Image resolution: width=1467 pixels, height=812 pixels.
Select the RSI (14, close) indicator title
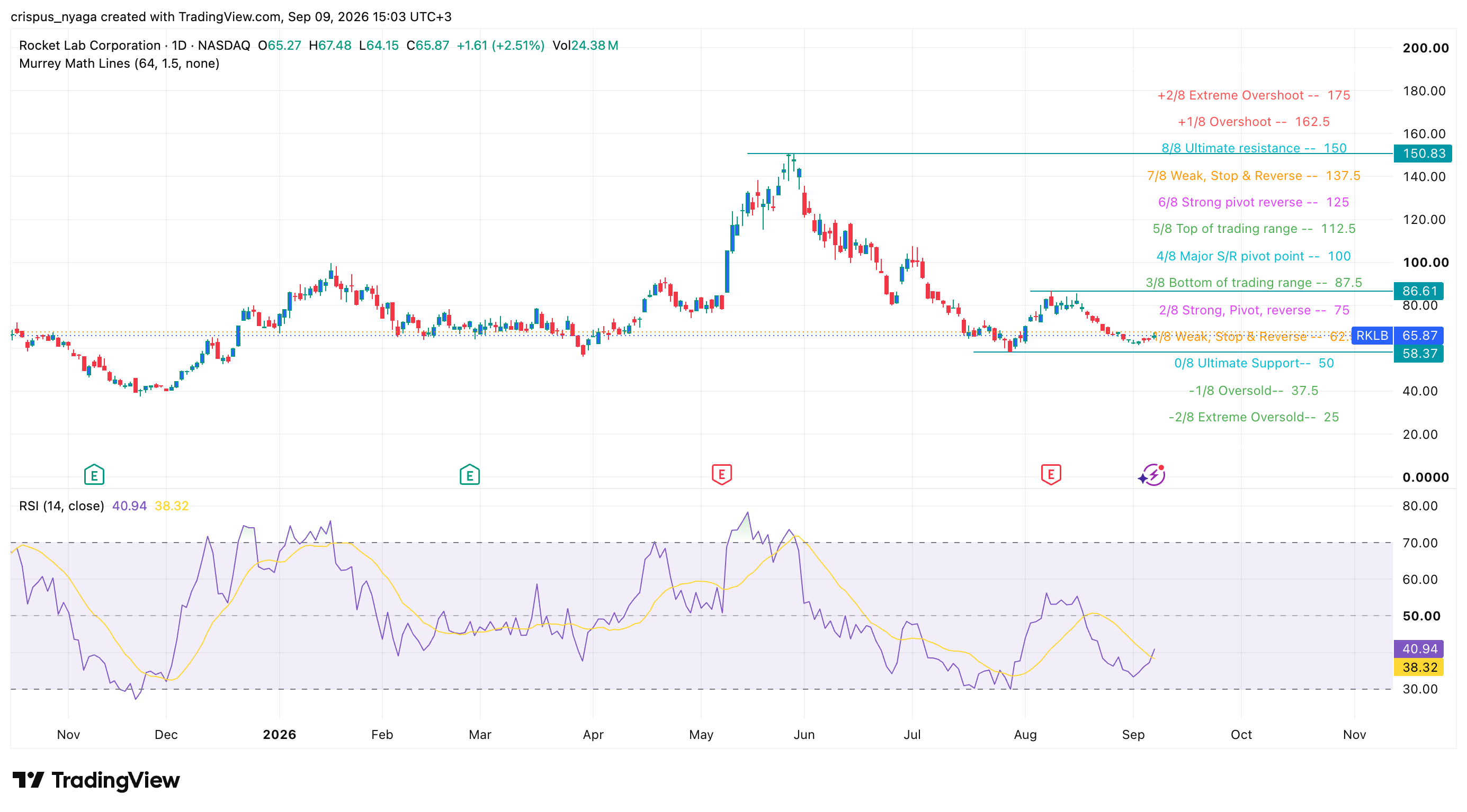(x=61, y=506)
